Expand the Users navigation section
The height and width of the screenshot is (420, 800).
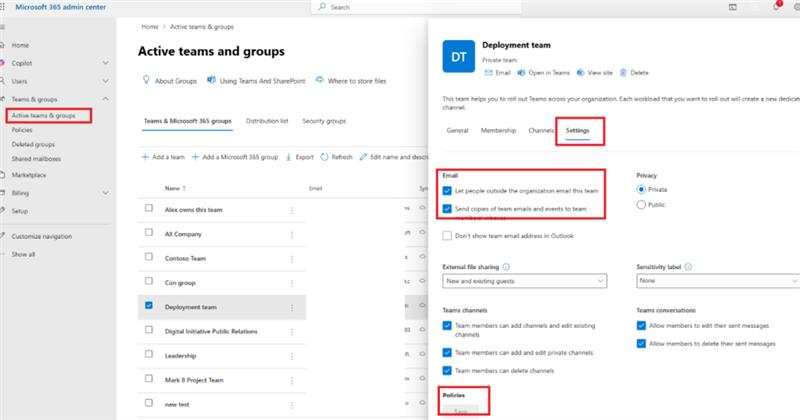[x=106, y=81]
